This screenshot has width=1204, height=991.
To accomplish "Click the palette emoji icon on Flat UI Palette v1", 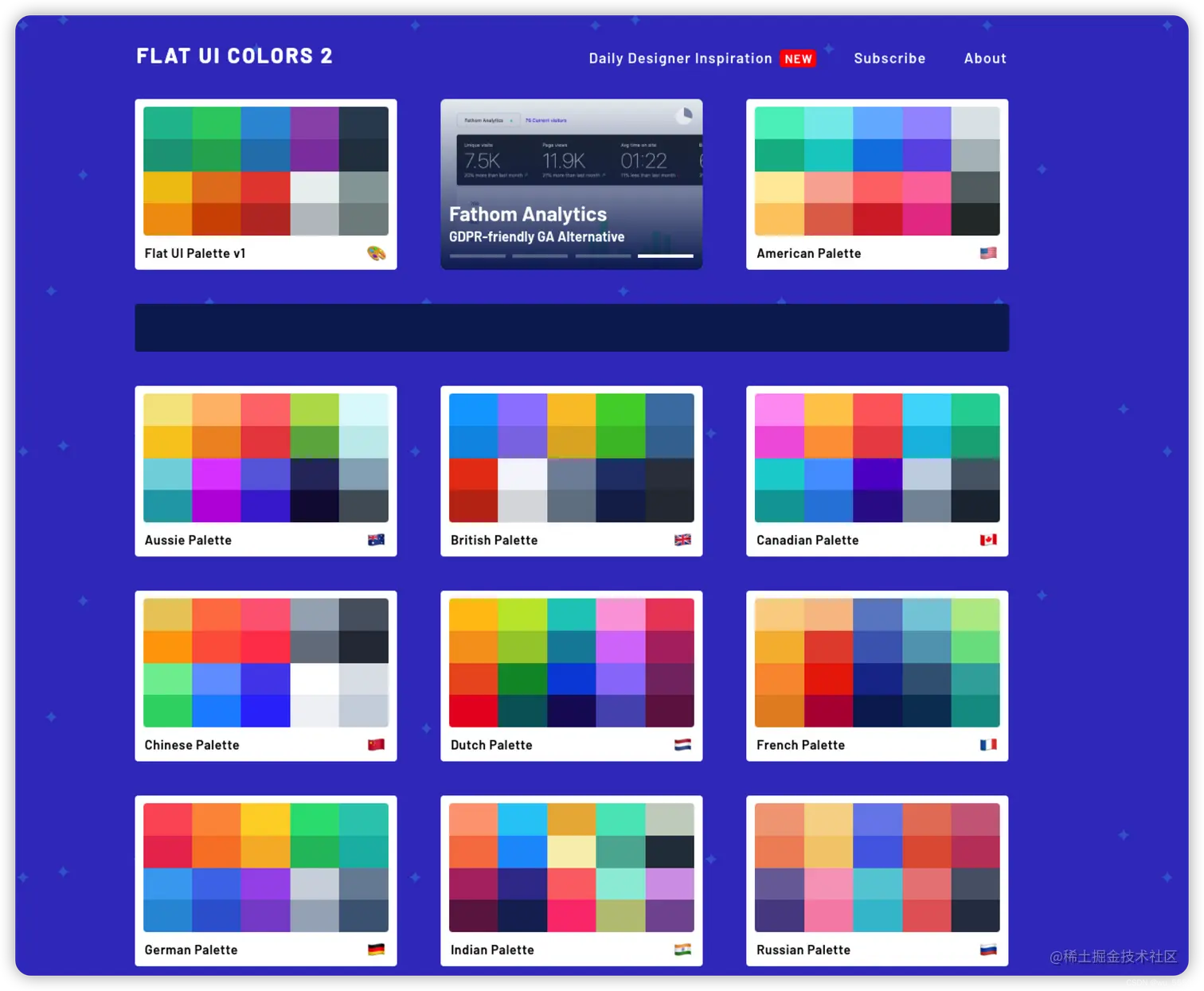I will (x=376, y=253).
